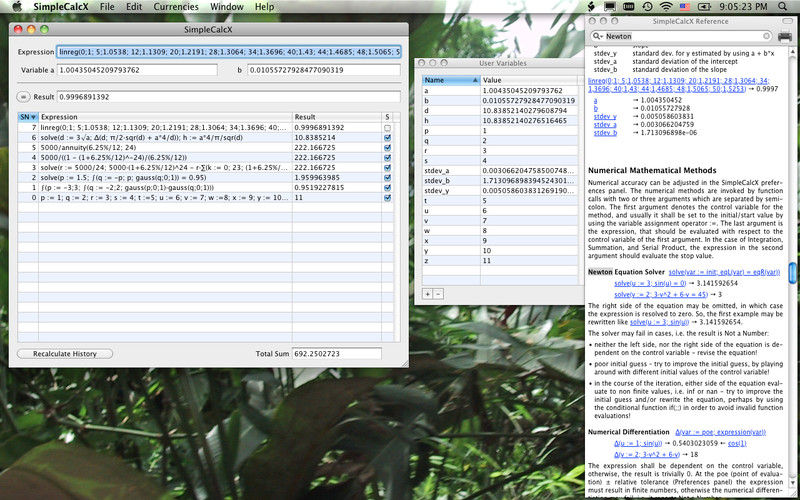
Task: Click the print icon in SimpleCalcX Reference
Action: [x=785, y=36]
